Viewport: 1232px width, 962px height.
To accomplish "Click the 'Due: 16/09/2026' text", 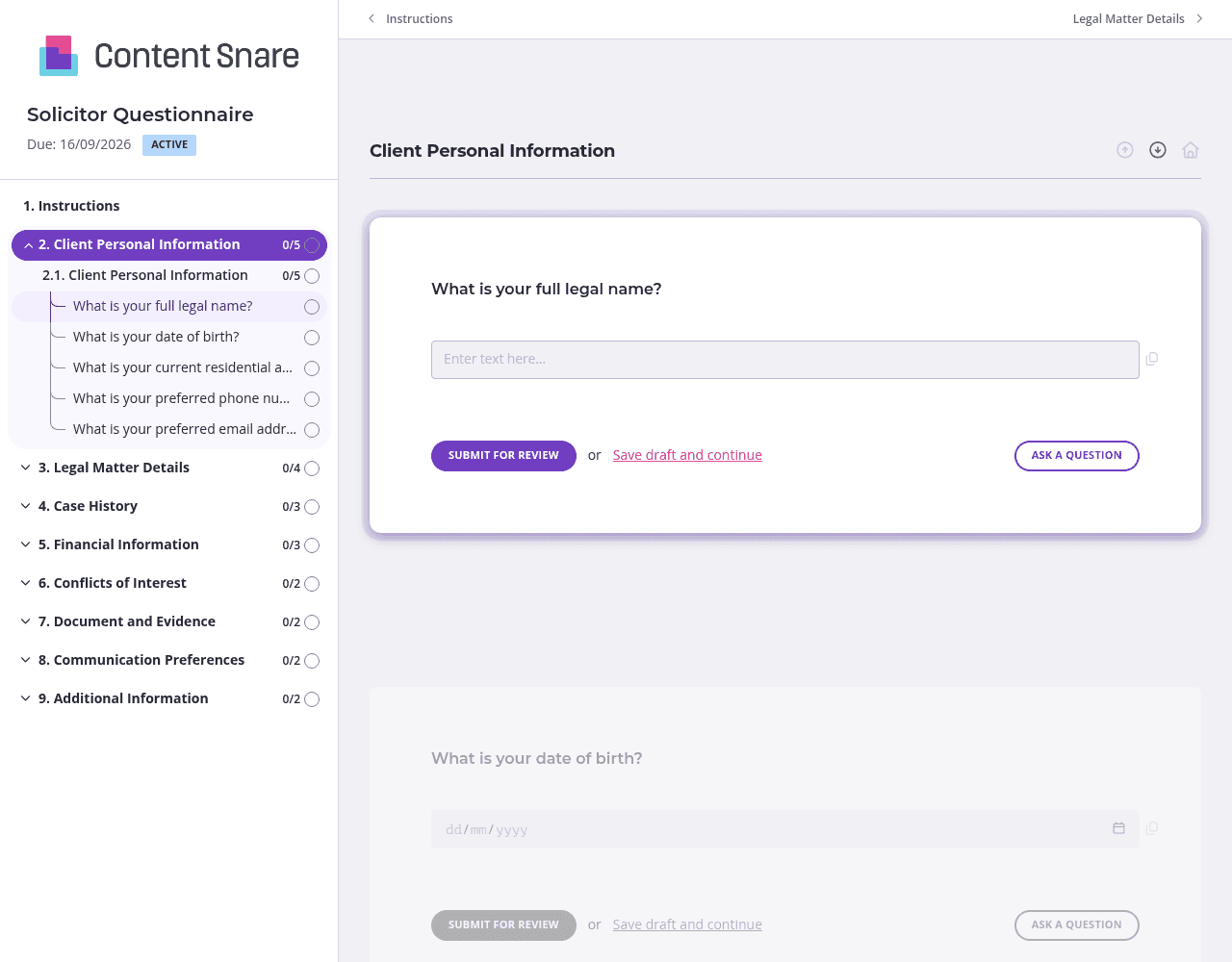I will pyautogui.click(x=79, y=144).
